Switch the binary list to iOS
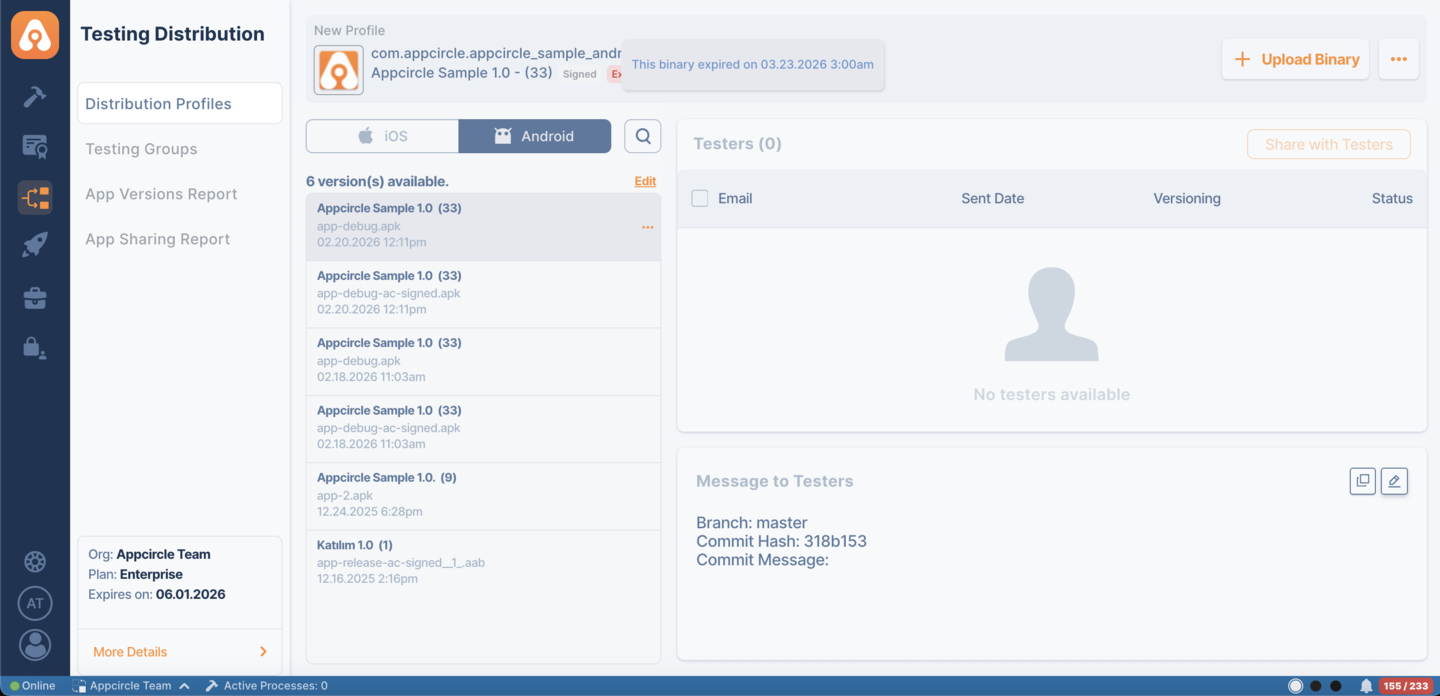1440x696 pixels. pos(382,136)
